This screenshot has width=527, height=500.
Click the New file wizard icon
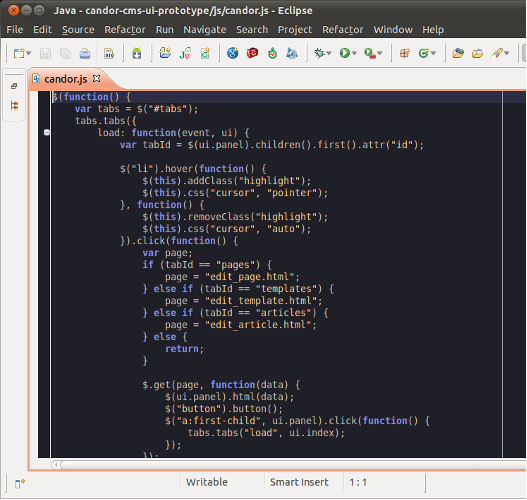(19, 53)
